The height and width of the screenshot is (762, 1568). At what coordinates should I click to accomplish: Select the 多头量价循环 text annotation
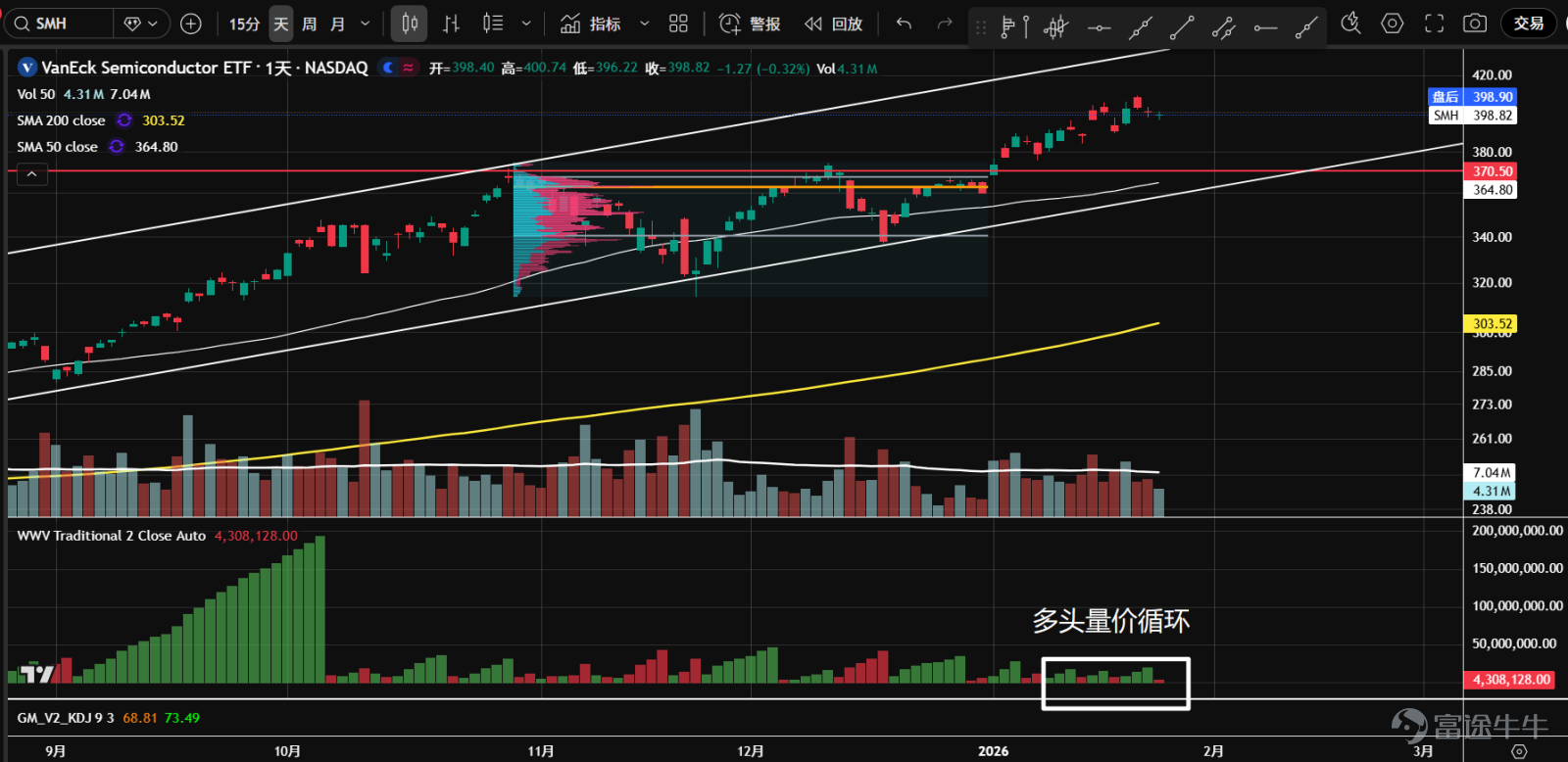coord(1111,621)
